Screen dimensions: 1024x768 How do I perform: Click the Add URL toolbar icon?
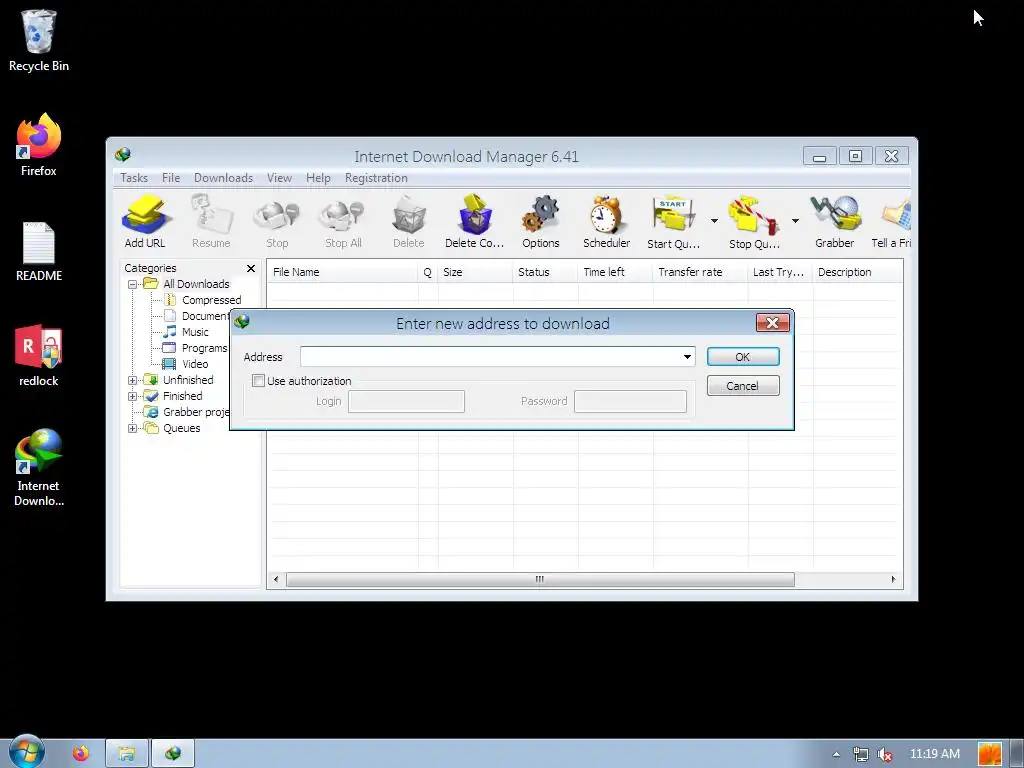click(145, 221)
